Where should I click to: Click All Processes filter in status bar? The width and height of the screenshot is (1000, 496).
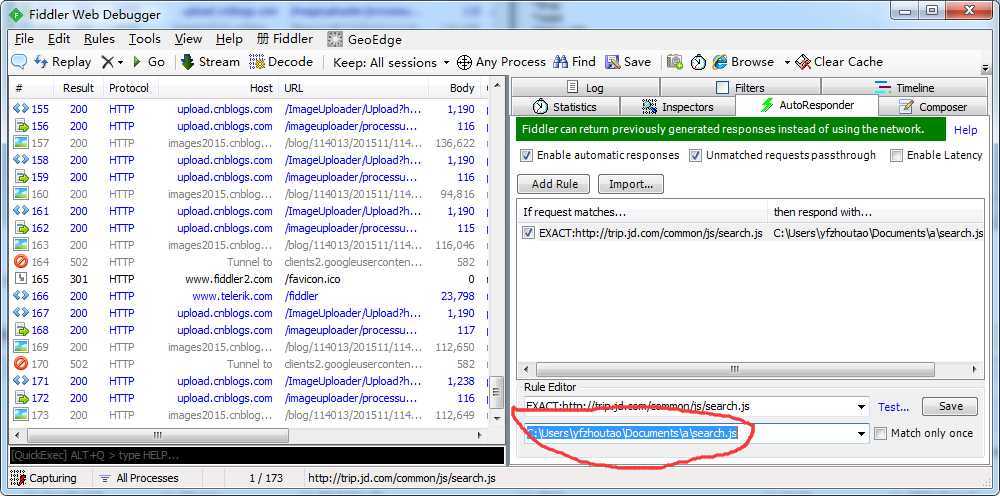coord(139,478)
